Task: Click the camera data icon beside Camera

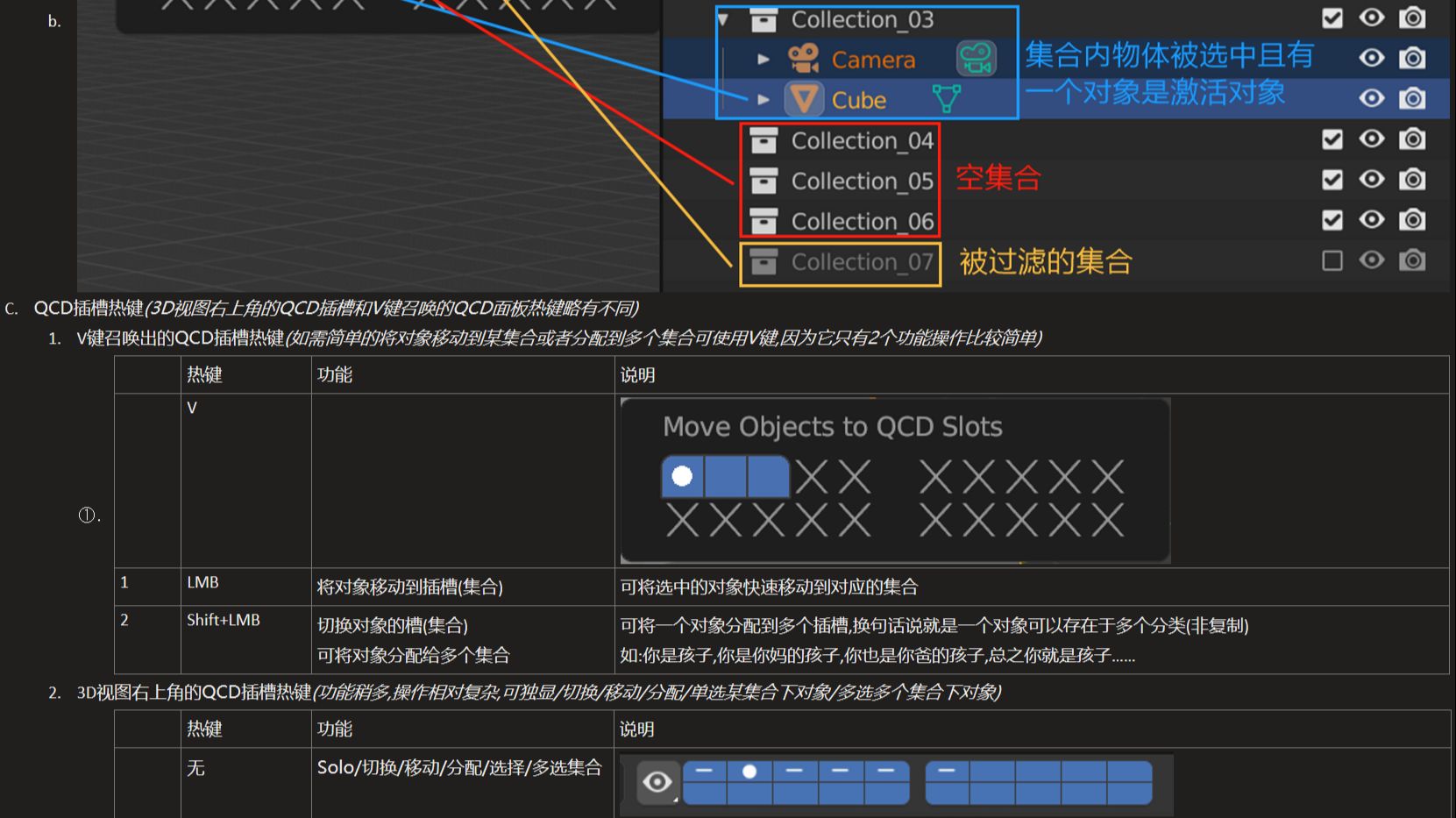Action: [x=976, y=58]
